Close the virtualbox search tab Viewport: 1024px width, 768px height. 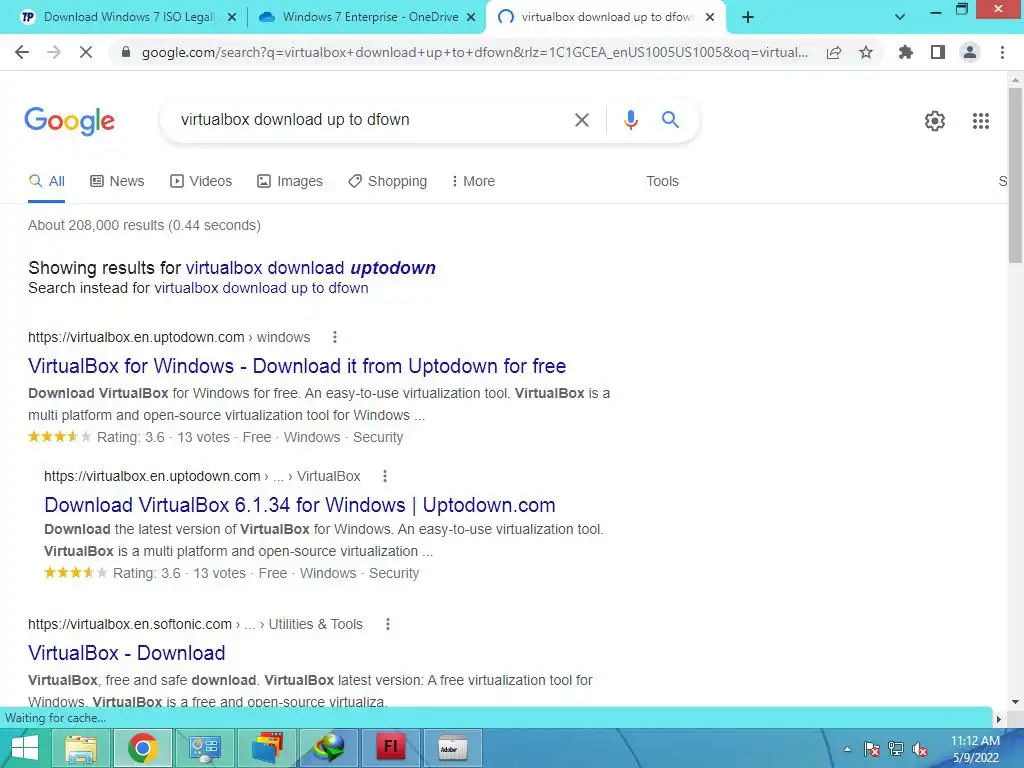710,18
